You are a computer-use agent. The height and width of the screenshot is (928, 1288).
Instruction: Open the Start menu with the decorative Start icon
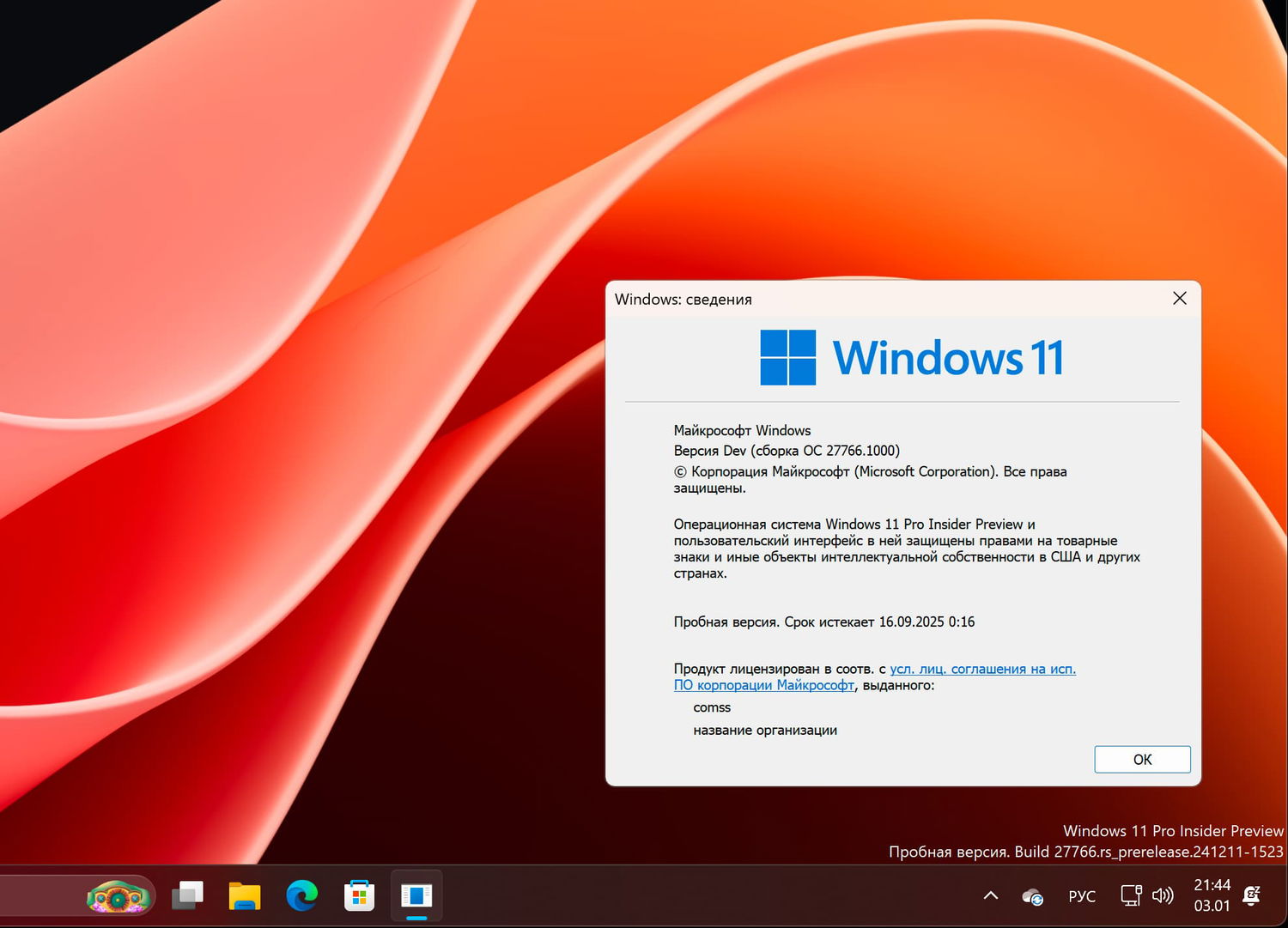(118, 895)
